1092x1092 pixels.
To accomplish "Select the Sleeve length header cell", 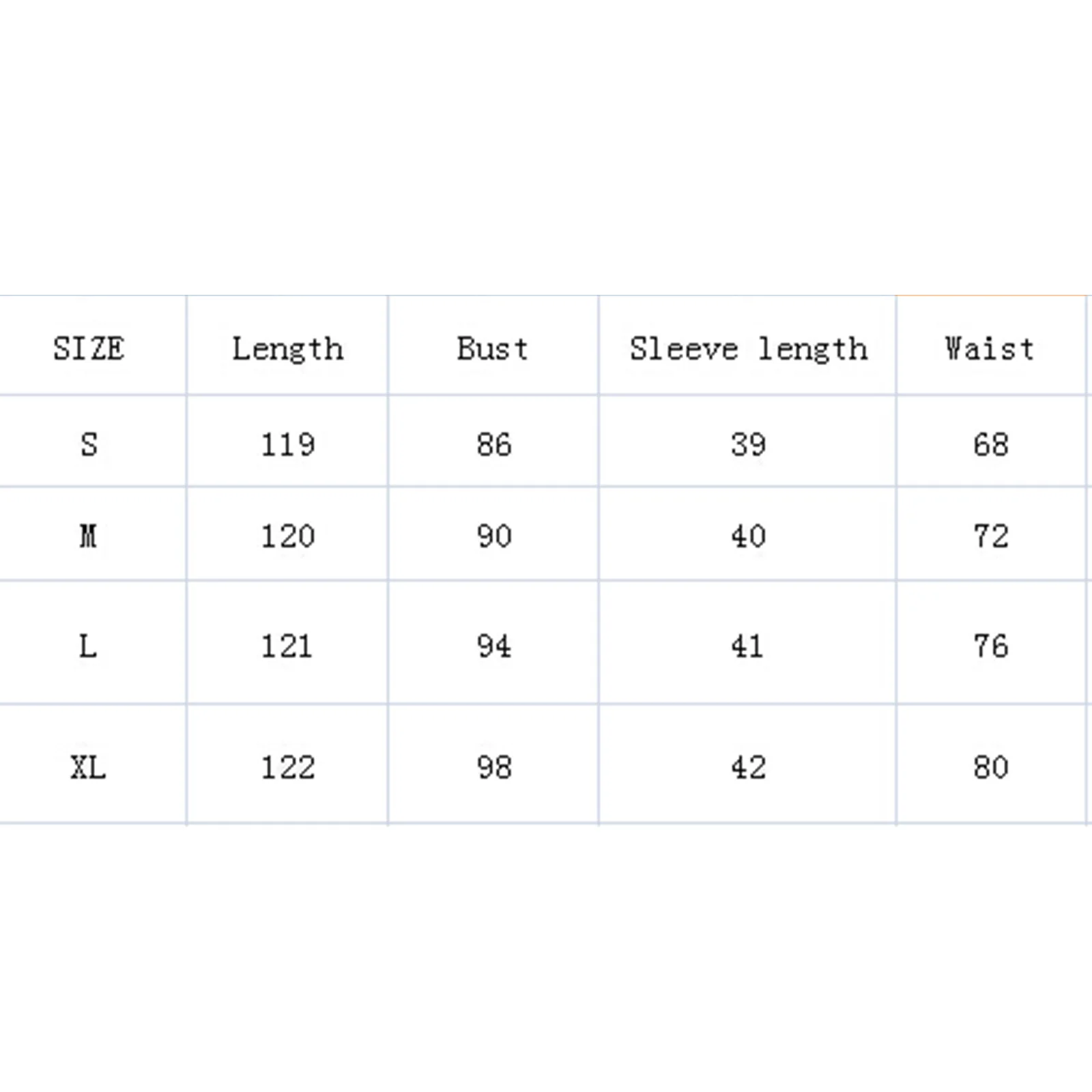I will [748, 349].
